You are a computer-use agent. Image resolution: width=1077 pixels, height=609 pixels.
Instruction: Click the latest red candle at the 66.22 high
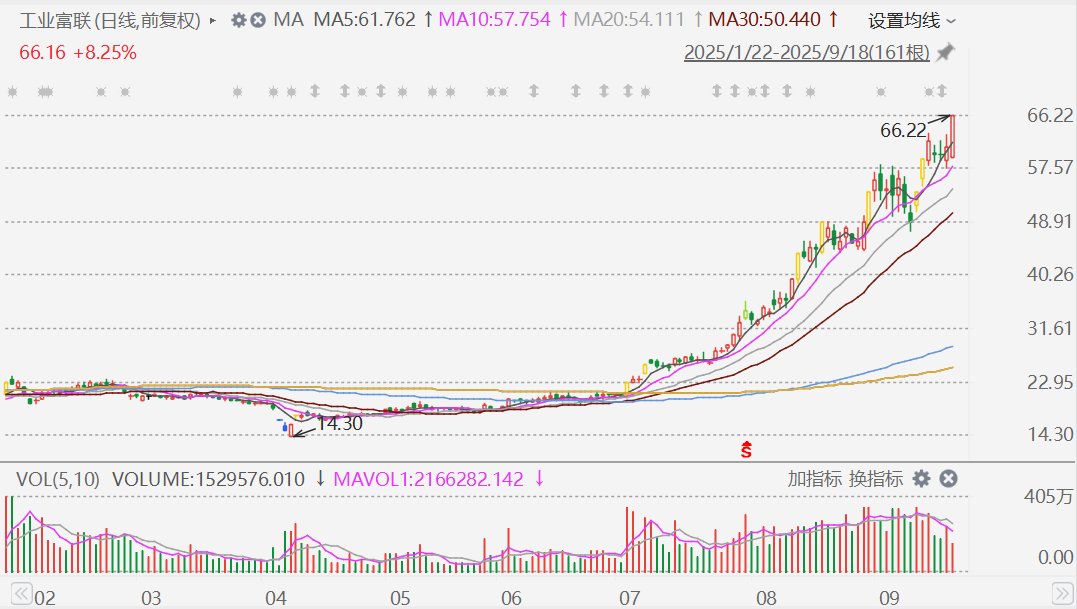953,137
